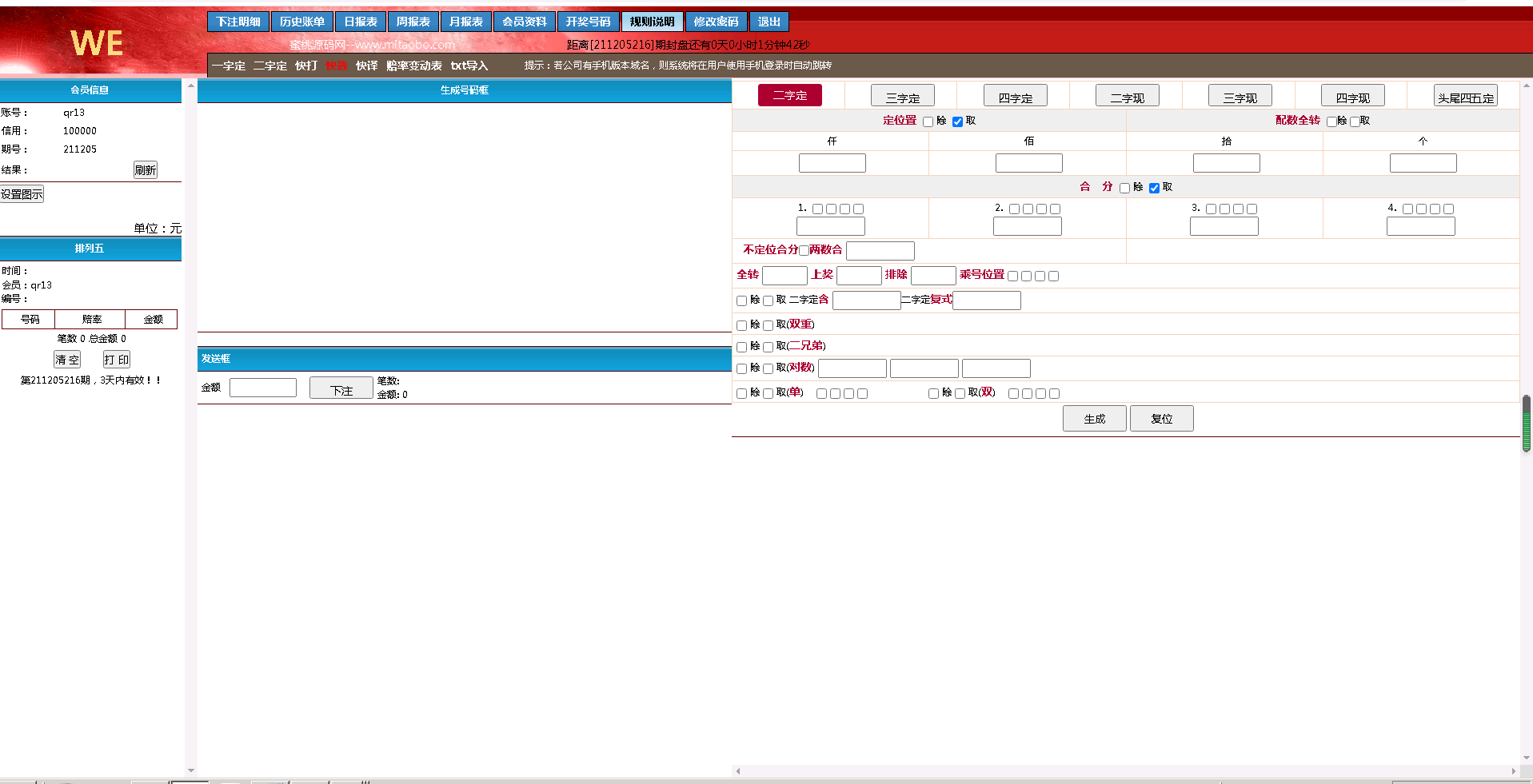Check the 取 box for 配数全转

pos(1355,121)
